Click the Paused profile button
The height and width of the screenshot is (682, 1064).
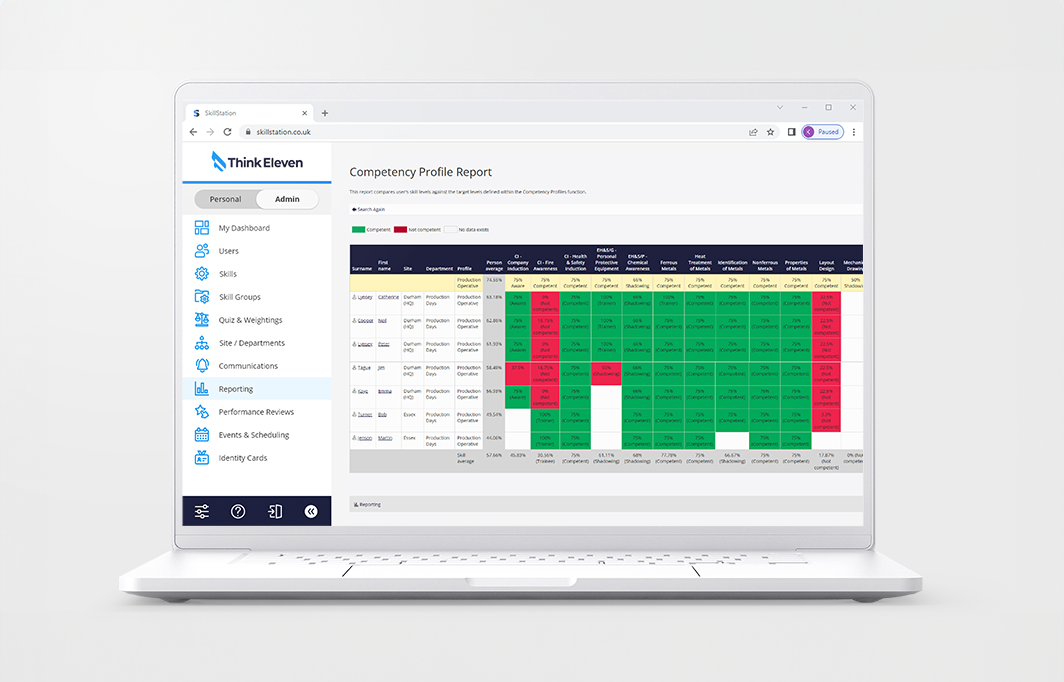822,132
